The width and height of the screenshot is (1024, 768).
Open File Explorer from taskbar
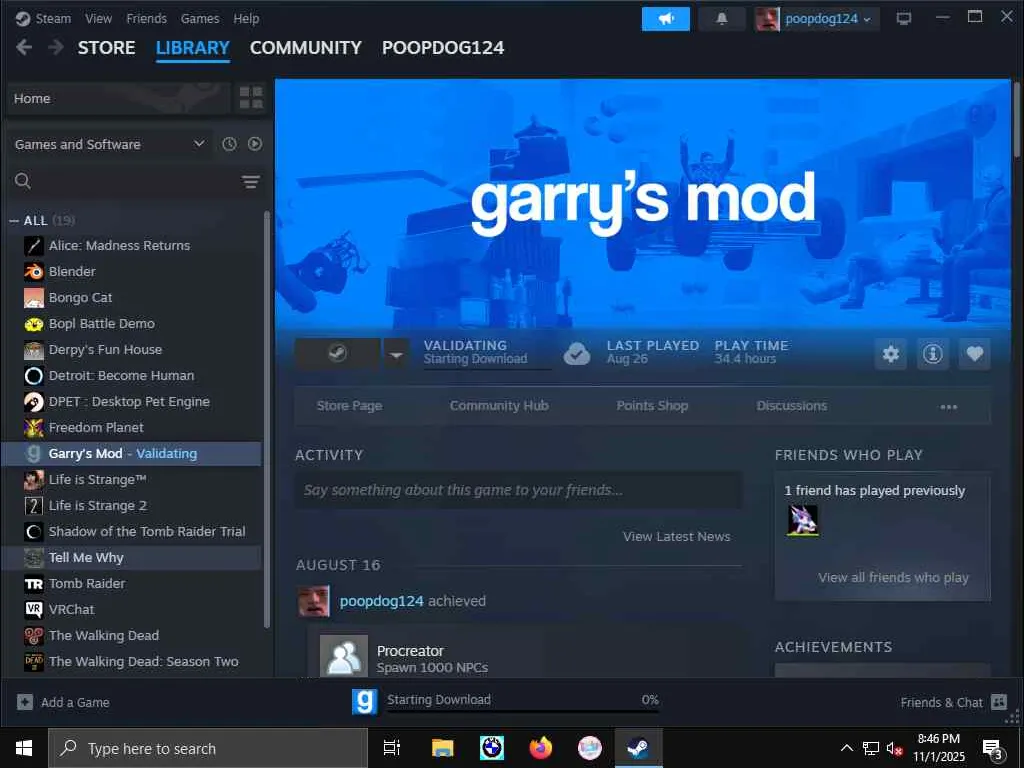(443, 748)
